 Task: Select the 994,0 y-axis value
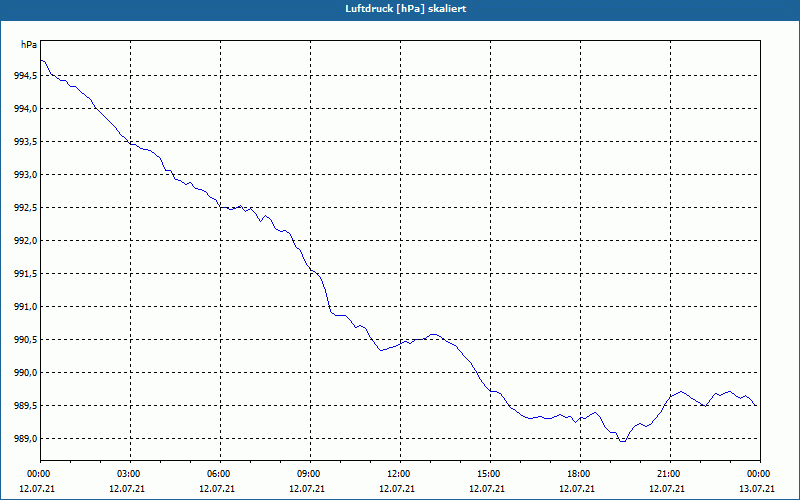coord(25,109)
